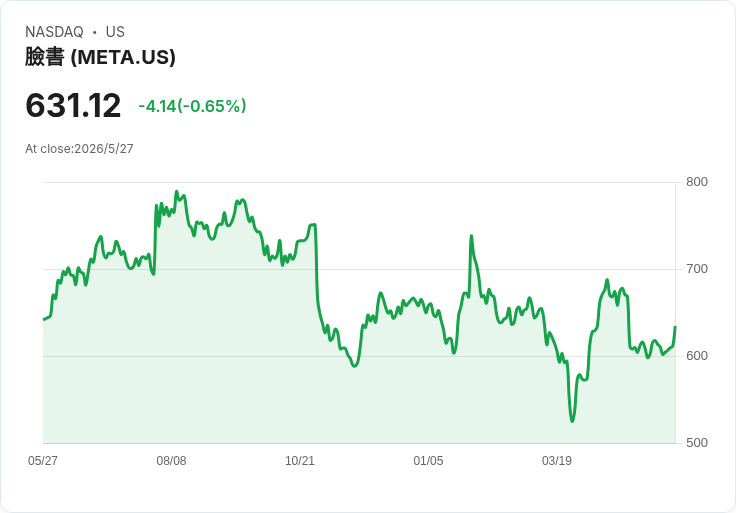Click the 10/21 date axis label
This screenshot has height=513, width=736.
tap(300, 460)
